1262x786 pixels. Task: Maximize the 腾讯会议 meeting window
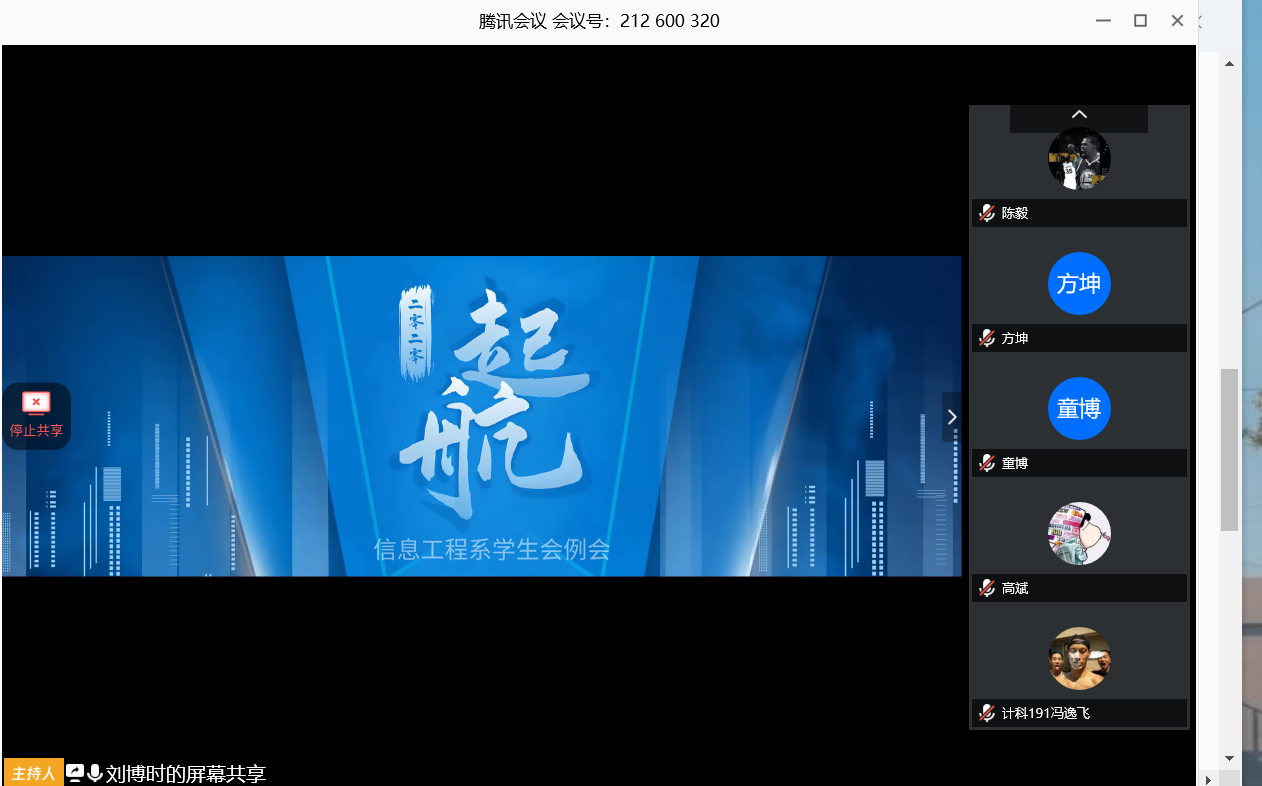1140,21
